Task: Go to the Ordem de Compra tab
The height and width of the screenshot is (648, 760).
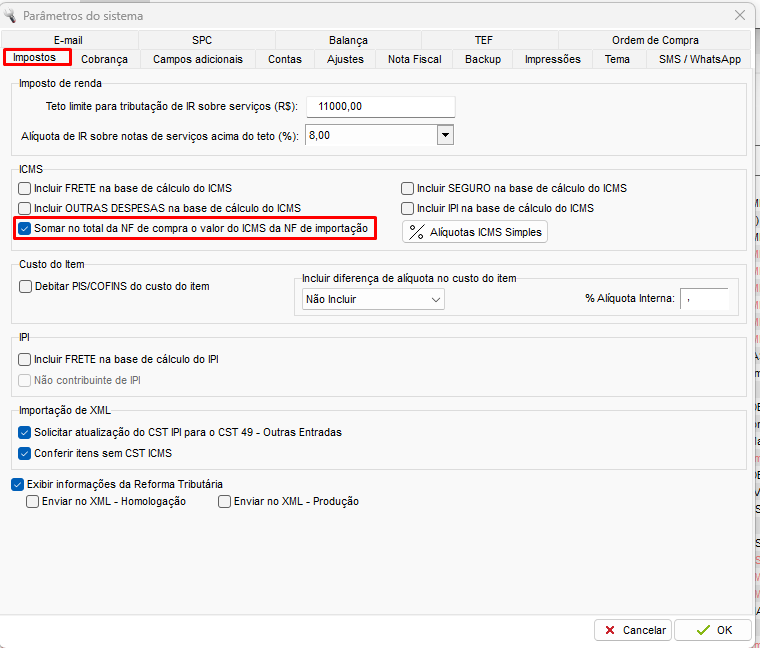Action: pyautogui.click(x=655, y=40)
